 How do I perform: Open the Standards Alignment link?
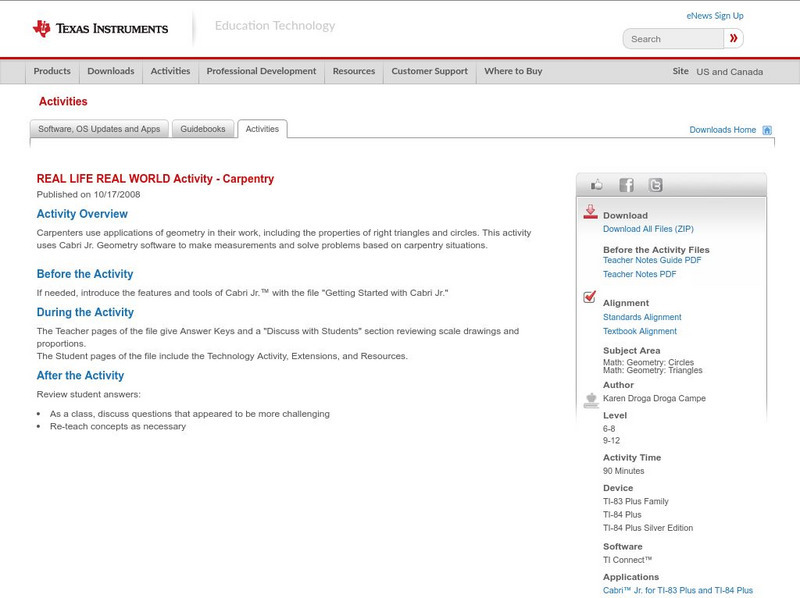tap(644, 317)
